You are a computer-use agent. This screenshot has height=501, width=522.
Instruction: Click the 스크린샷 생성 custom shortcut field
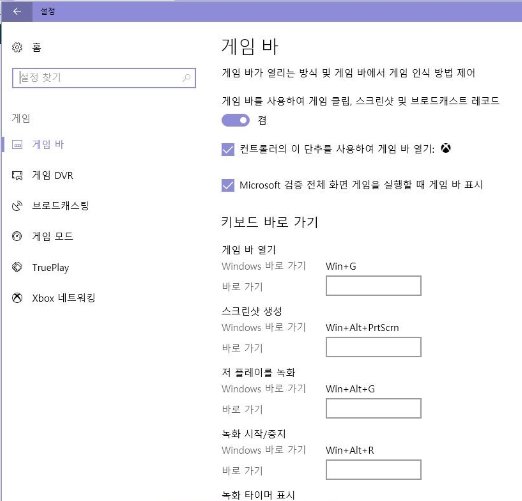tap(374, 347)
